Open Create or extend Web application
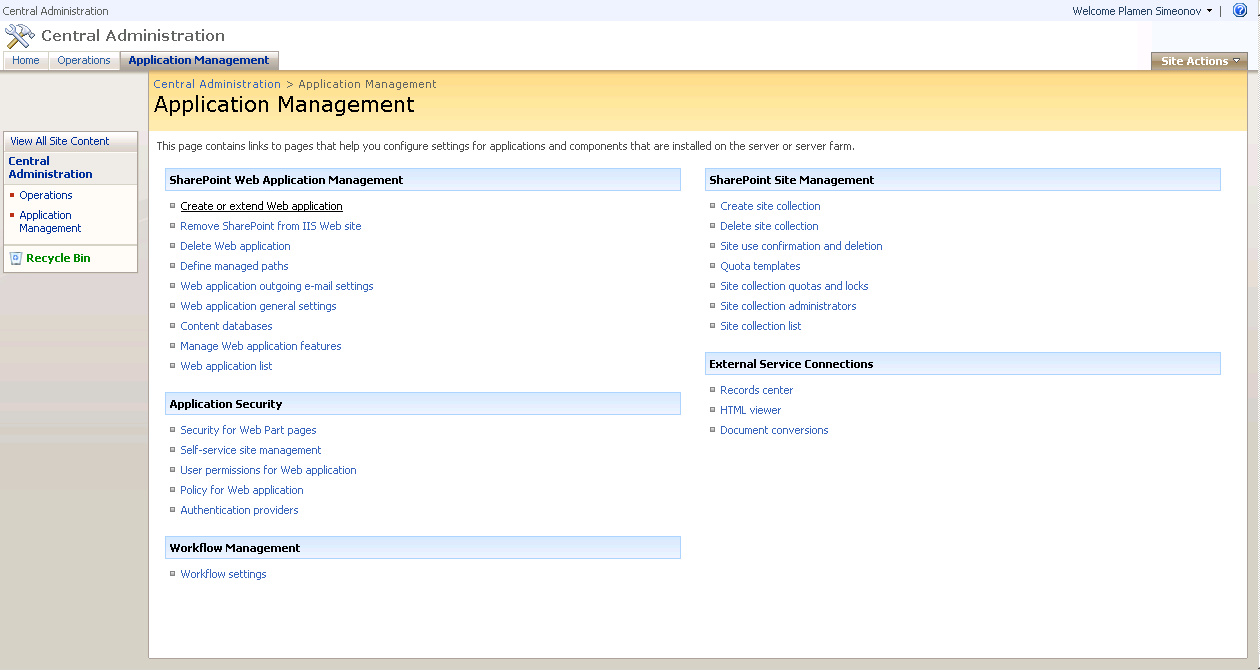1260x670 pixels. [x=261, y=206]
